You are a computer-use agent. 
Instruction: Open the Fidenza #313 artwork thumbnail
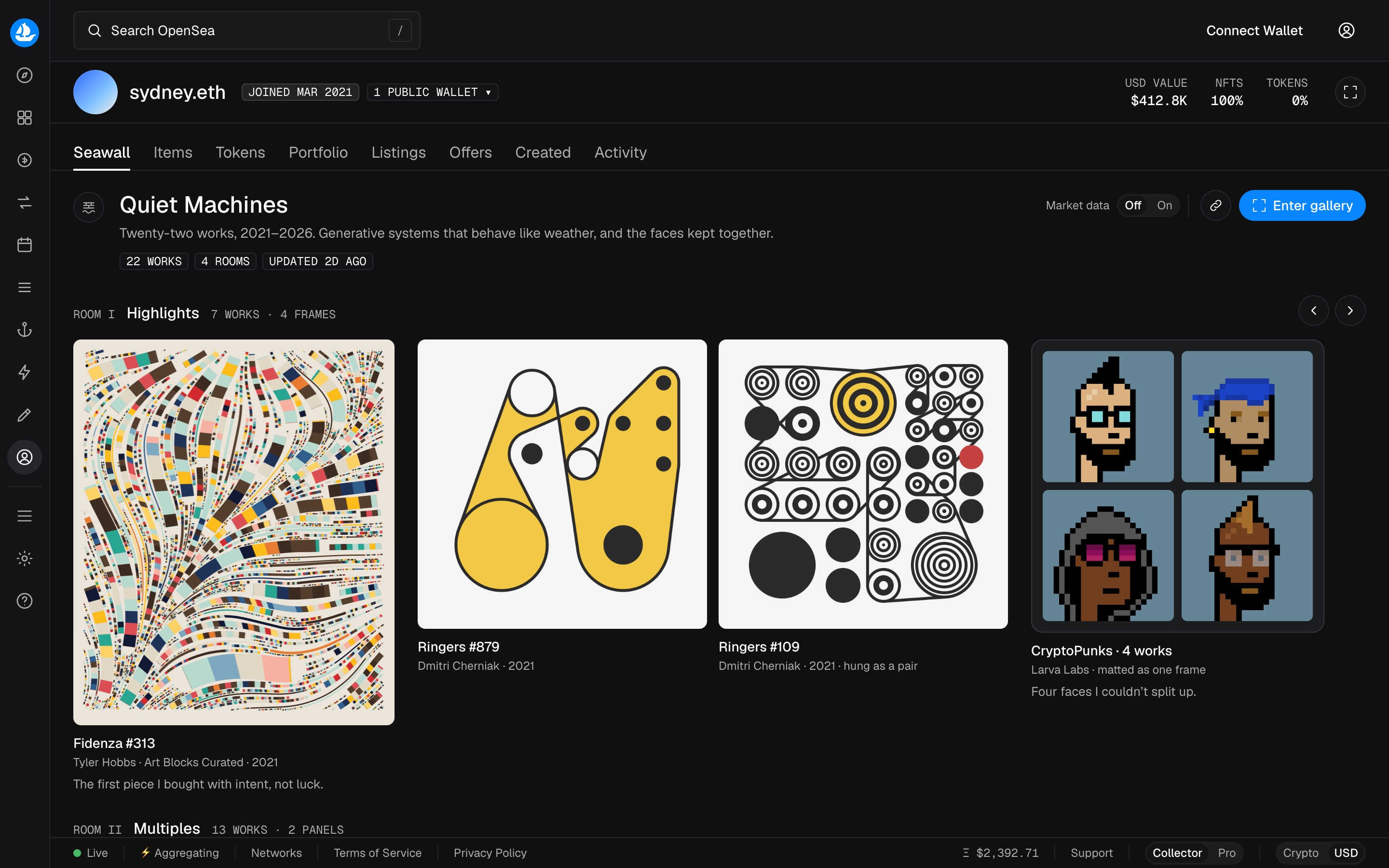(x=233, y=532)
